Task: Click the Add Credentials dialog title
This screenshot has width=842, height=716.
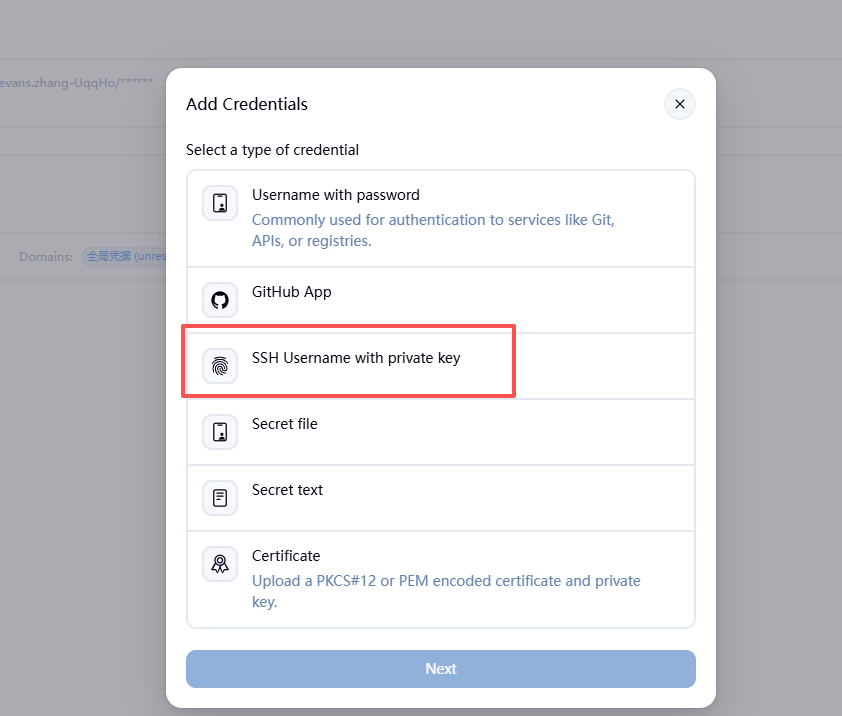Action: tap(247, 104)
